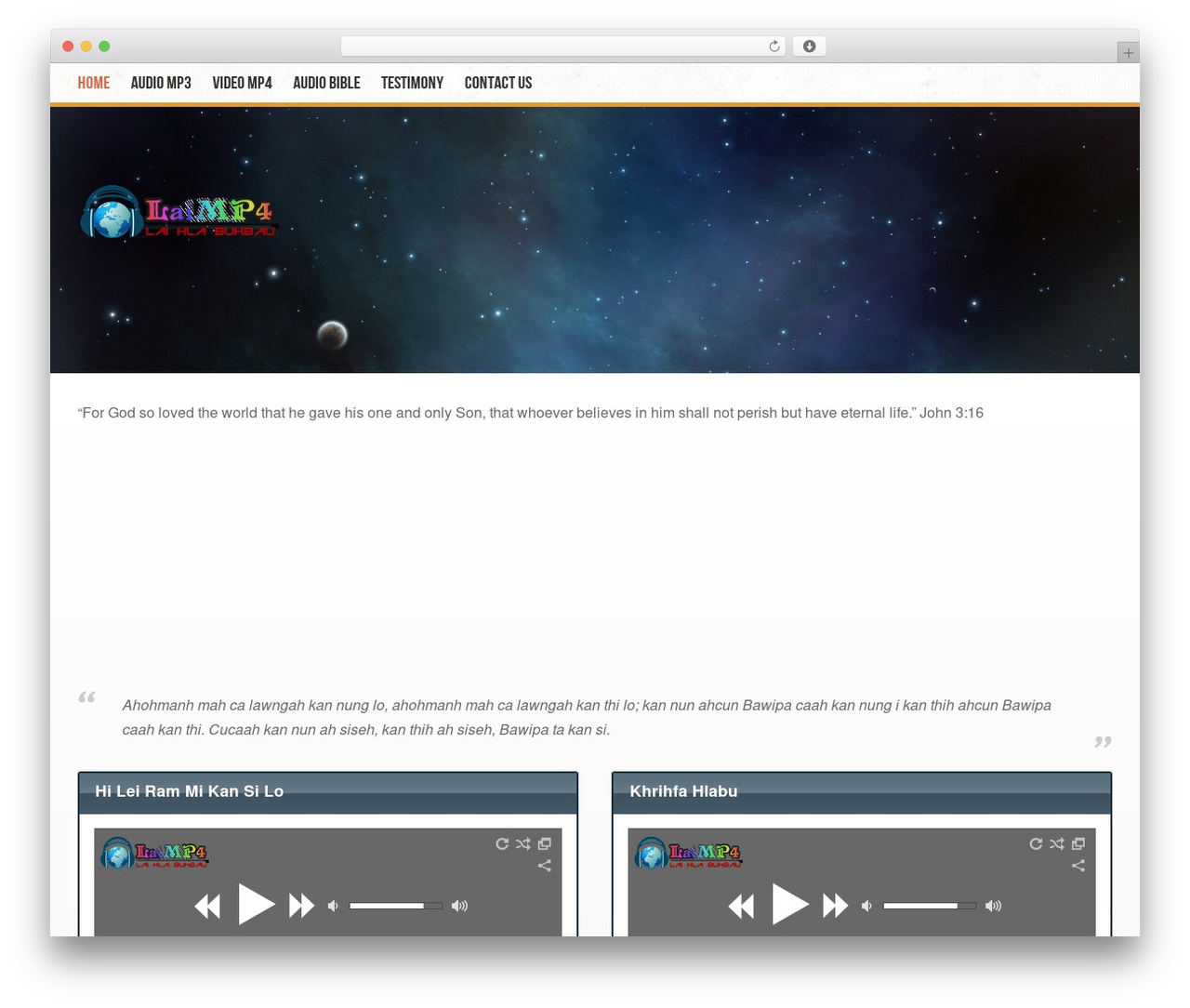Visit the CONTACT US page
The width and height of the screenshot is (1190, 1008).
point(498,83)
